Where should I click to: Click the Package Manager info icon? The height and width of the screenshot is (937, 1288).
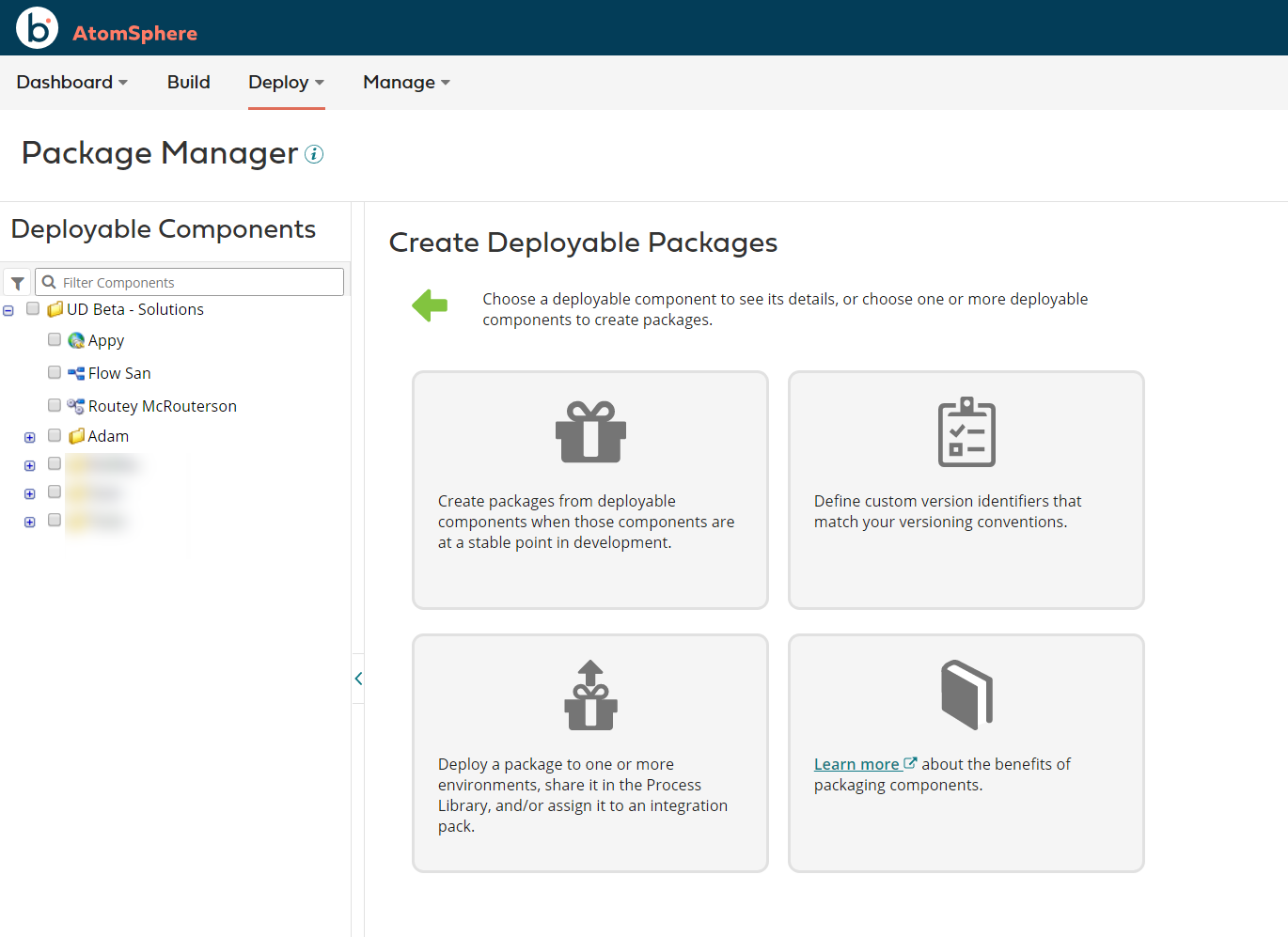(x=314, y=153)
